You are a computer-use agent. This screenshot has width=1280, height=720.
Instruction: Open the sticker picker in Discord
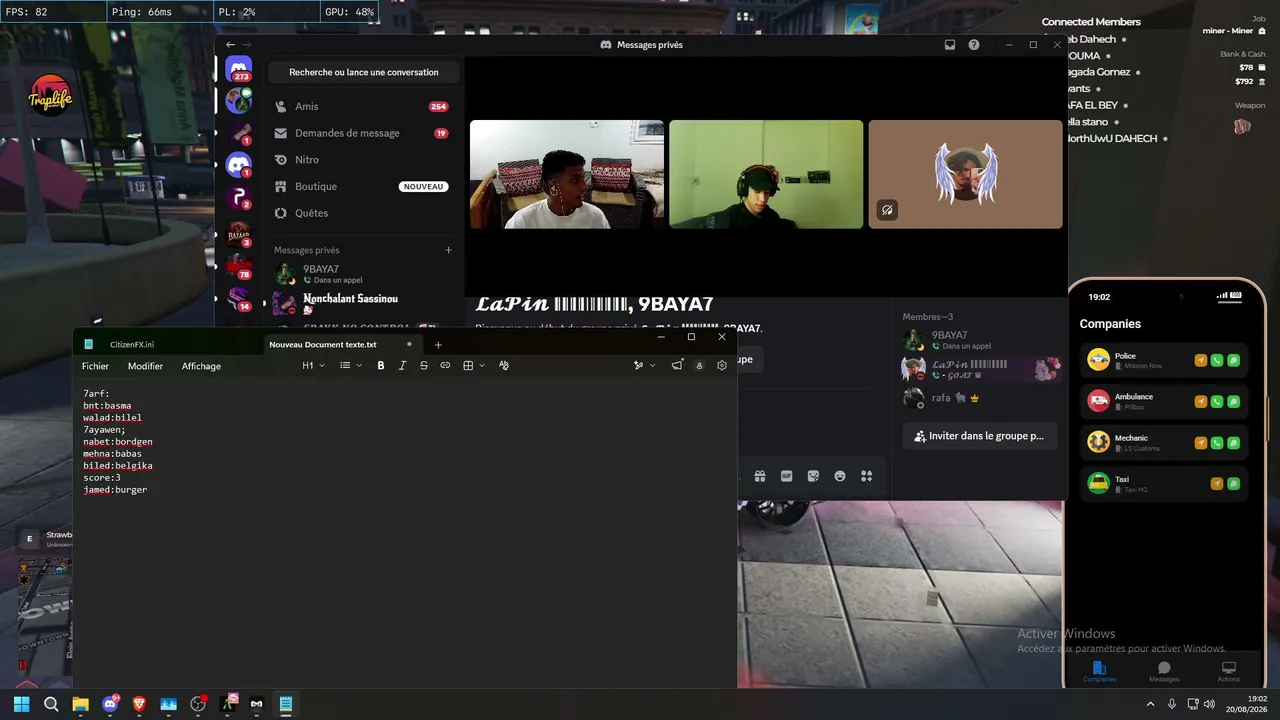pyautogui.click(x=813, y=476)
